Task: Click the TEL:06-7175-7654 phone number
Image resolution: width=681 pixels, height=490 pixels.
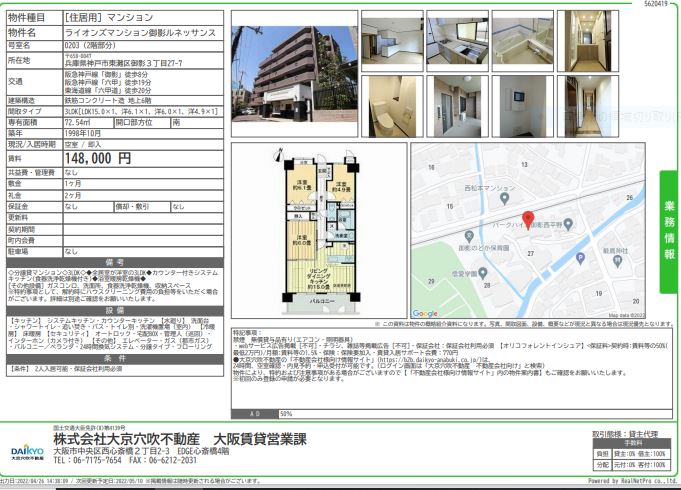Action: click(x=87, y=460)
